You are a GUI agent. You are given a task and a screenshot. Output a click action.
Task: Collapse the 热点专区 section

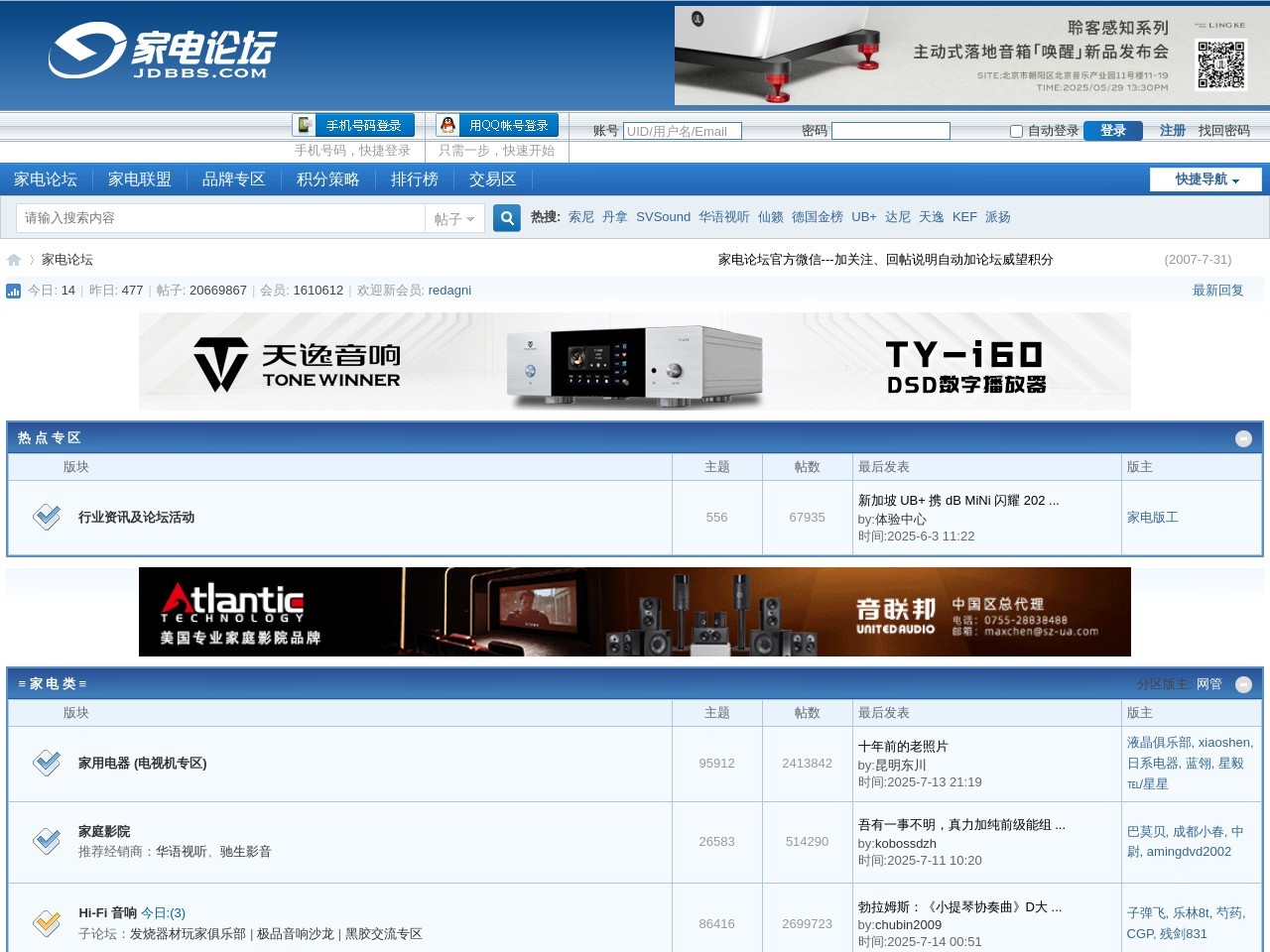tap(1243, 438)
